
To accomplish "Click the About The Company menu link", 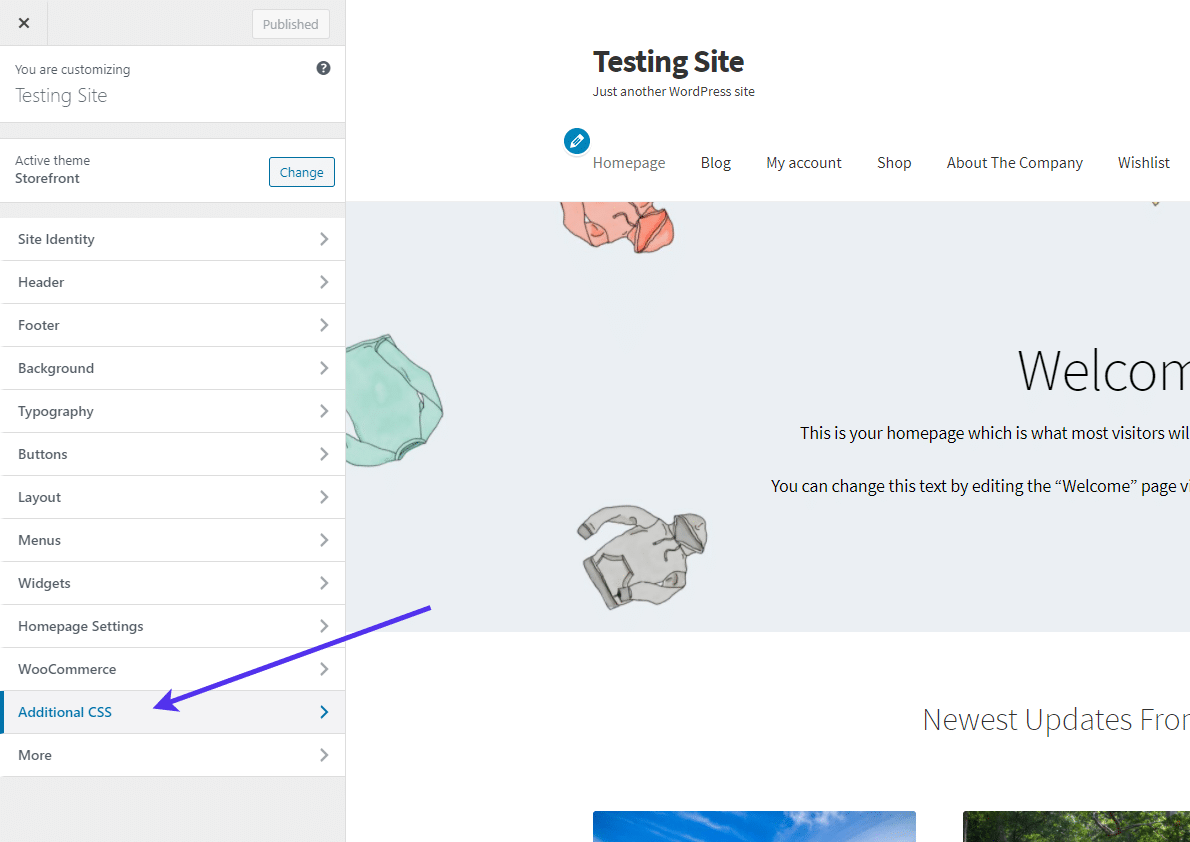I will tap(1014, 163).
